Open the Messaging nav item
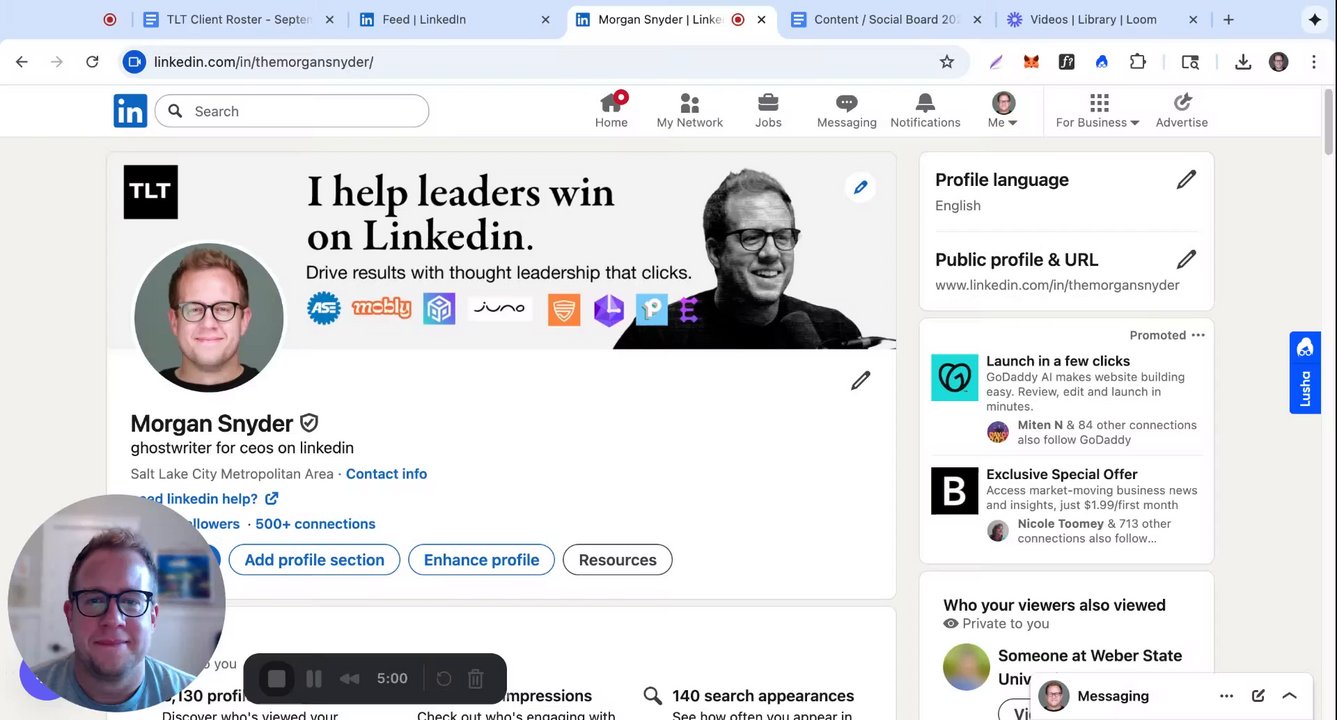 846,110
